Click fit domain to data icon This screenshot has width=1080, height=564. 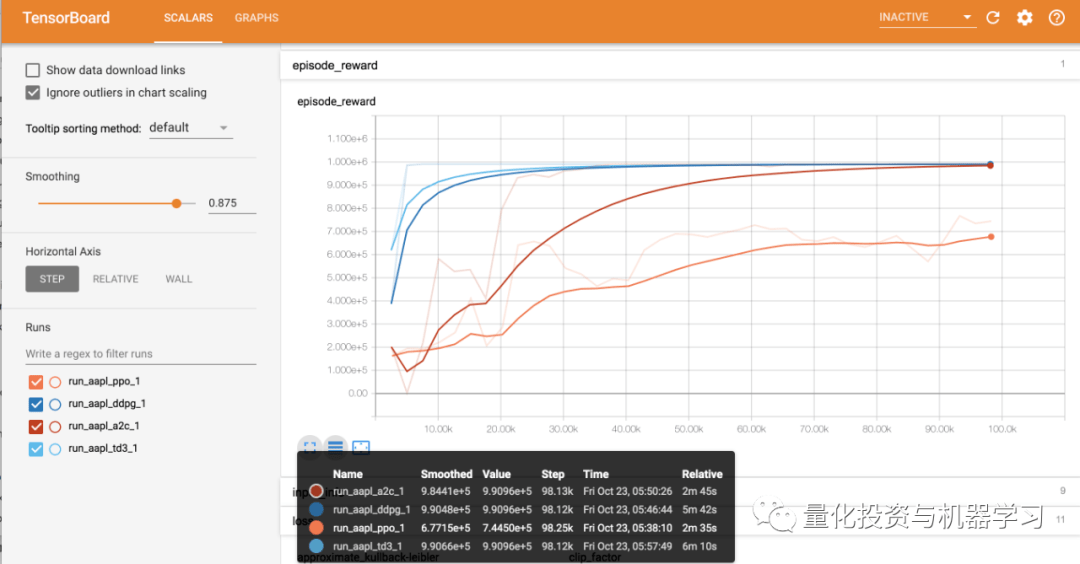click(x=361, y=447)
